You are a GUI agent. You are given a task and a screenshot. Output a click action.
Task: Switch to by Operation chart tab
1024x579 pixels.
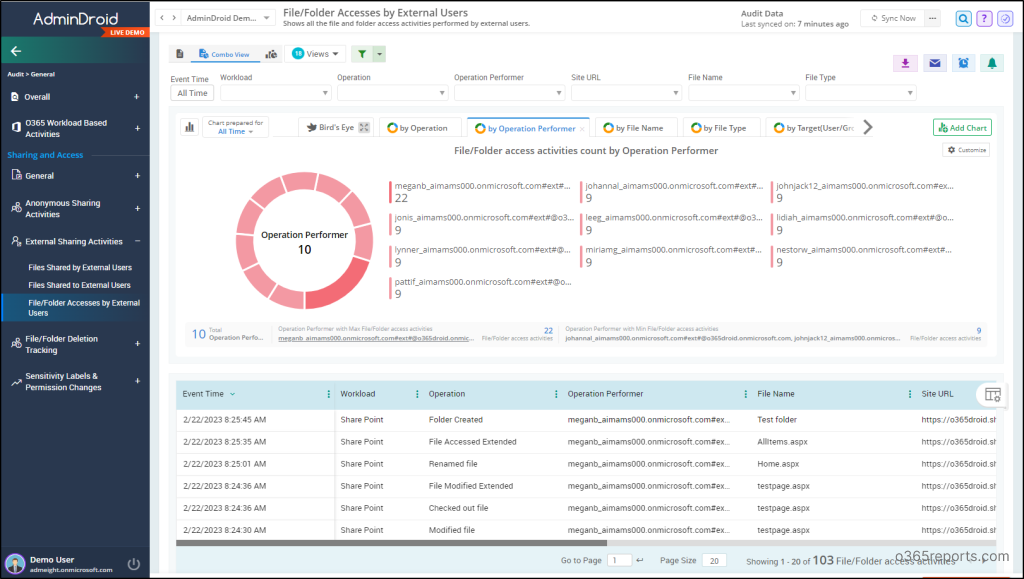418,128
